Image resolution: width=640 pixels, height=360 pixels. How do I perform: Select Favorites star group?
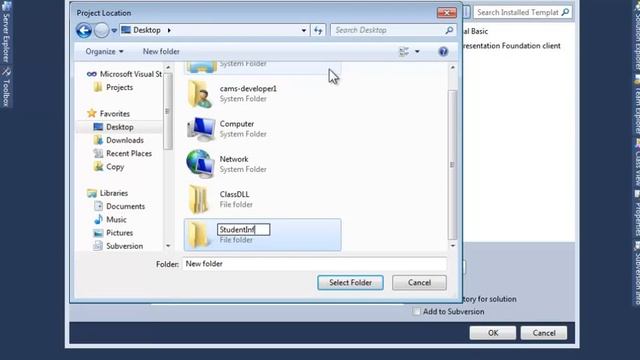(109, 113)
